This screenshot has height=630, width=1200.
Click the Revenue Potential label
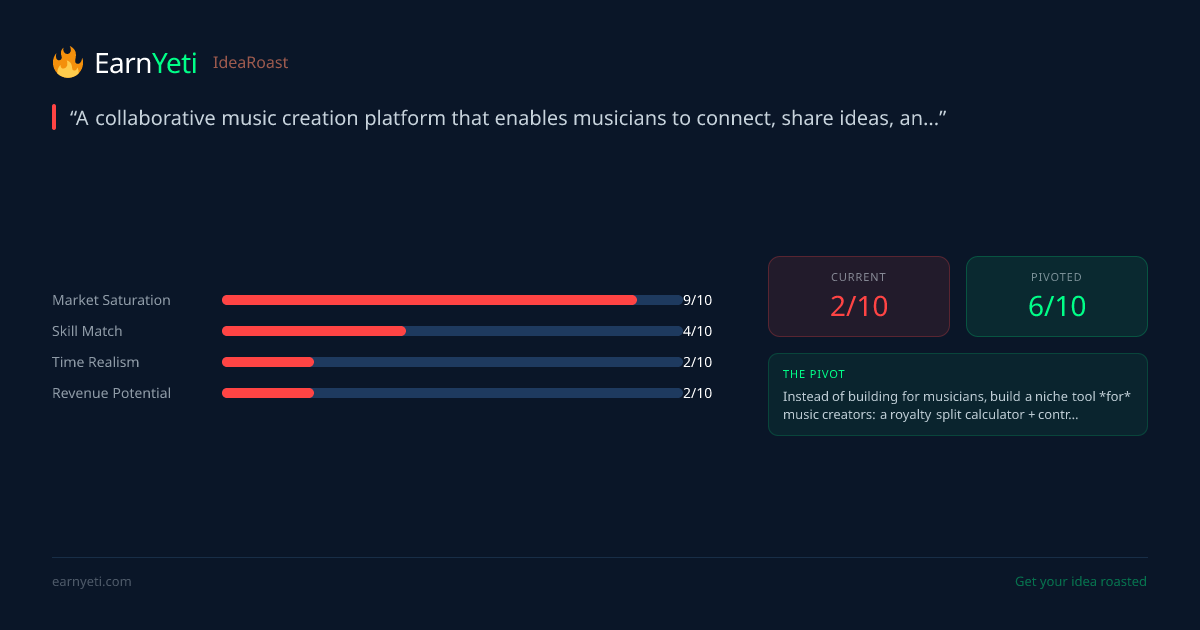(111, 393)
